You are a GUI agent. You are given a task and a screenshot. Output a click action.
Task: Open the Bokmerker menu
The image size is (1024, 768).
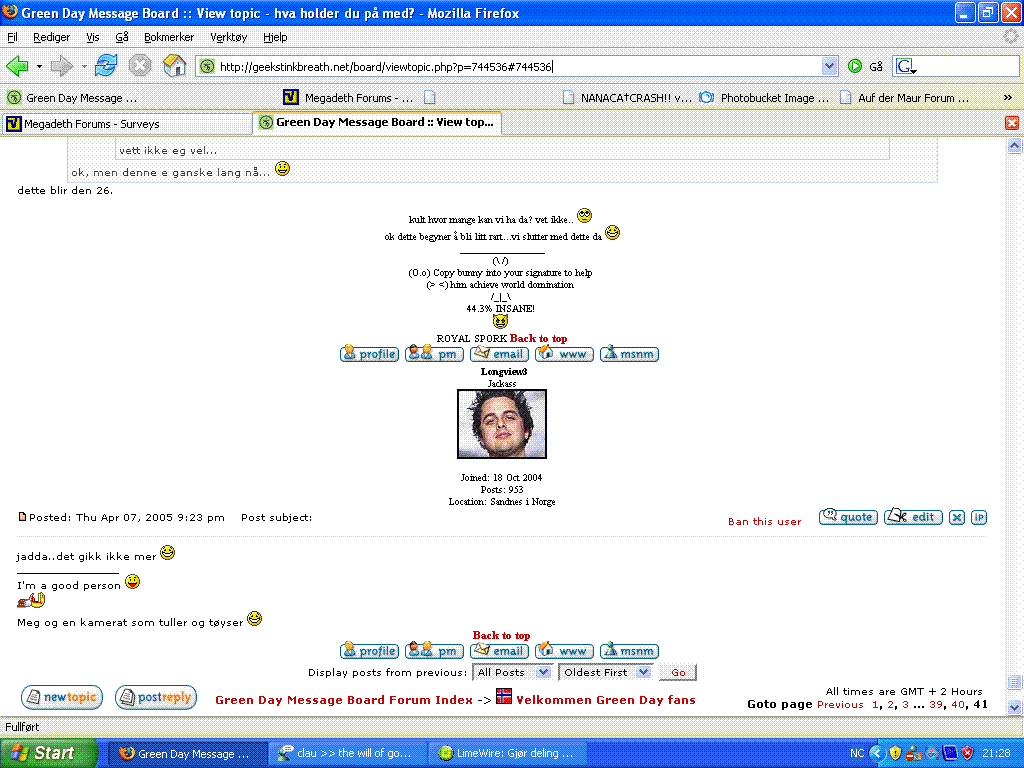click(169, 37)
